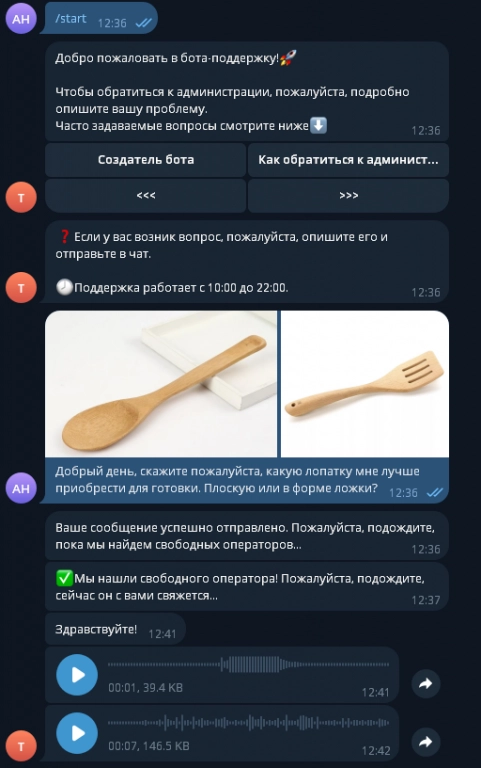The height and width of the screenshot is (768, 481).
Task: Open the wooden spoon photo
Action: [161, 384]
